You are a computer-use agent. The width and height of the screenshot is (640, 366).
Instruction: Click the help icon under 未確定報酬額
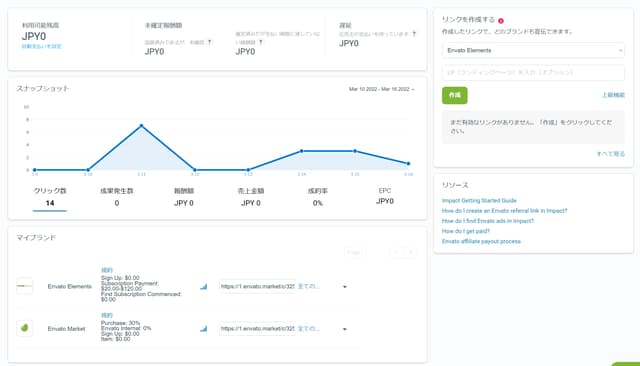(210, 42)
